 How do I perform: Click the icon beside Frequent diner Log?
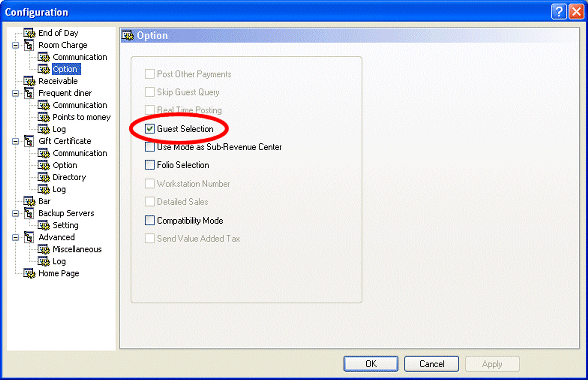[x=44, y=129]
